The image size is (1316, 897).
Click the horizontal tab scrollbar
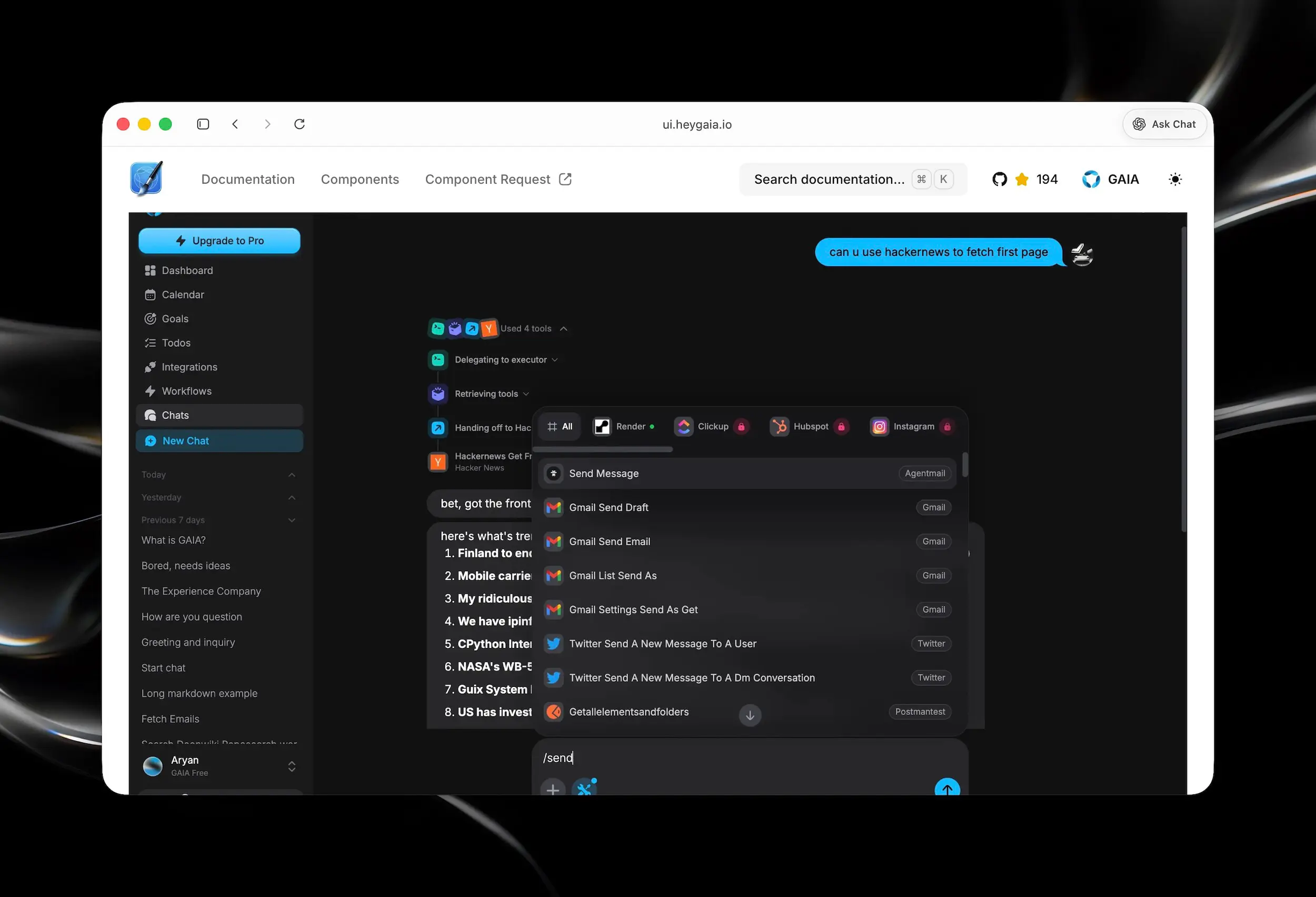(603, 449)
